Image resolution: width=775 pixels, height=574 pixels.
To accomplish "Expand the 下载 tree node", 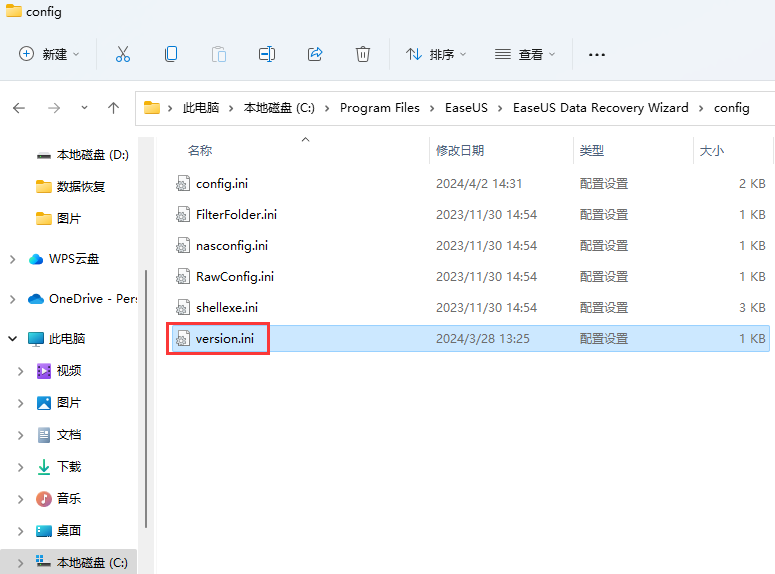I will tap(21, 467).
